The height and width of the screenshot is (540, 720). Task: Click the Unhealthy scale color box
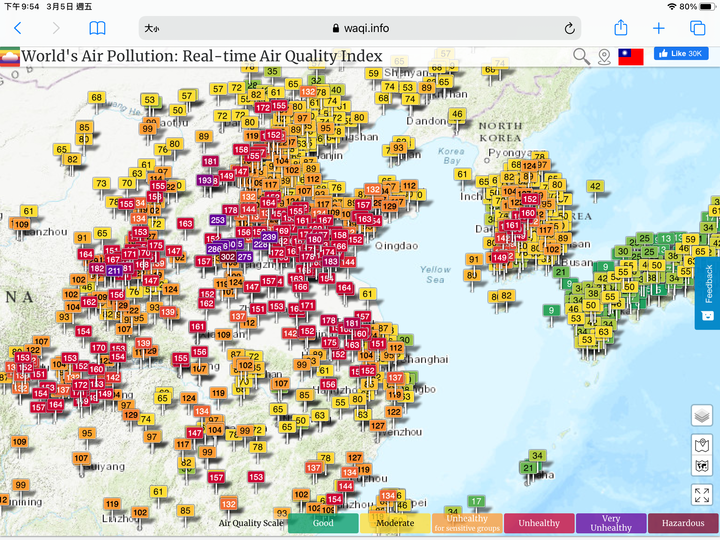pyautogui.click(x=539, y=523)
